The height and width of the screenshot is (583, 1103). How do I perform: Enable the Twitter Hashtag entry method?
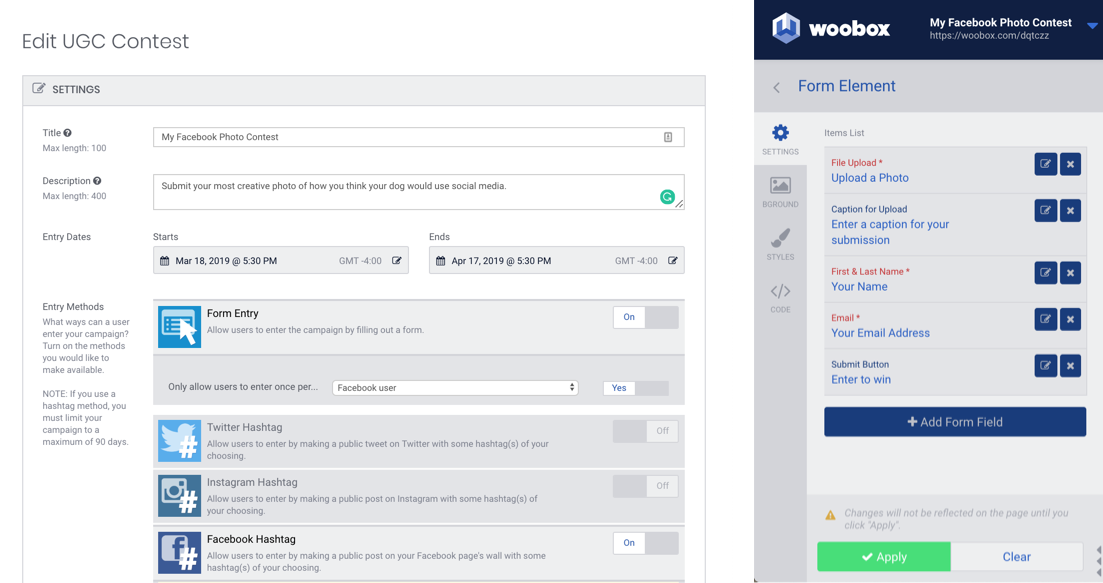(646, 431)
